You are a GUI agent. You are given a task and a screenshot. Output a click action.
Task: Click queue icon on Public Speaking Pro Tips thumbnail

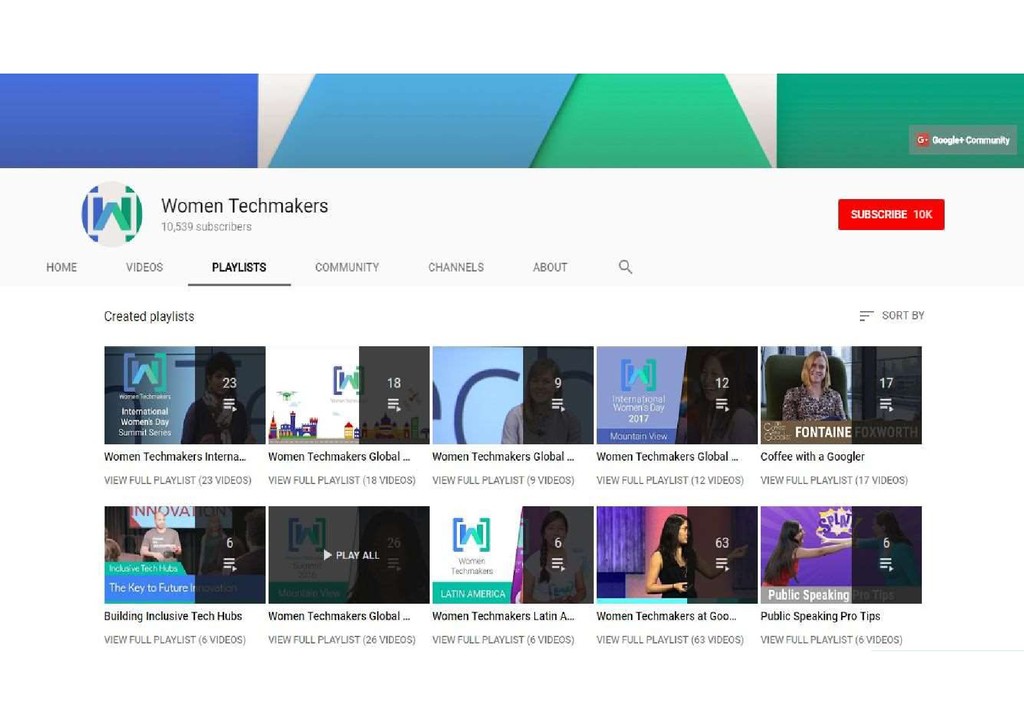click(886, 564)
